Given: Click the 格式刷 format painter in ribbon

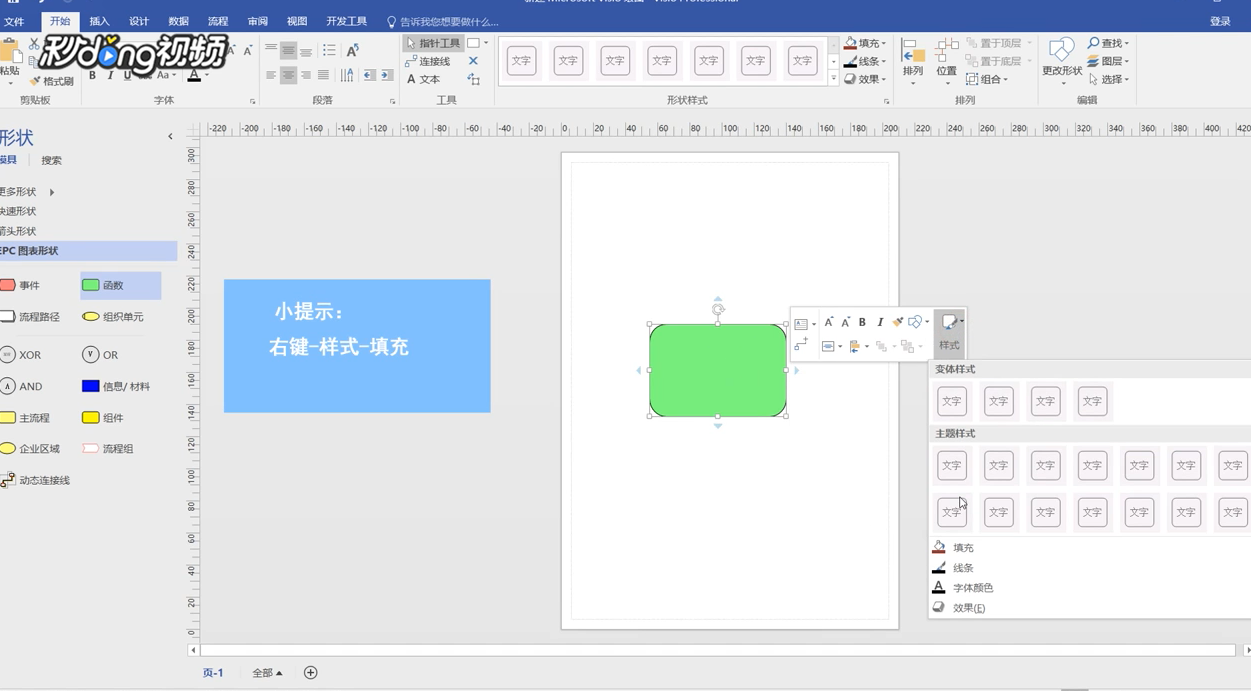Looking at the screenshot, I should coord(52,81).
